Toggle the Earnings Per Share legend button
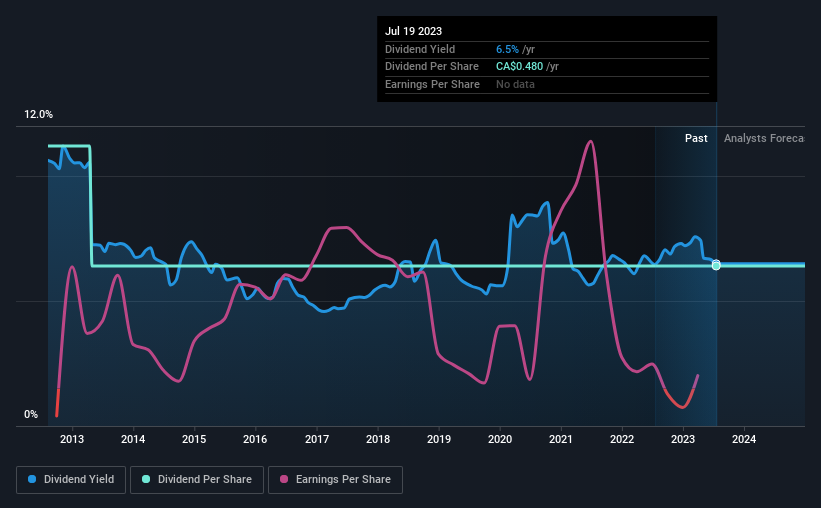 (x=335, y=480)
